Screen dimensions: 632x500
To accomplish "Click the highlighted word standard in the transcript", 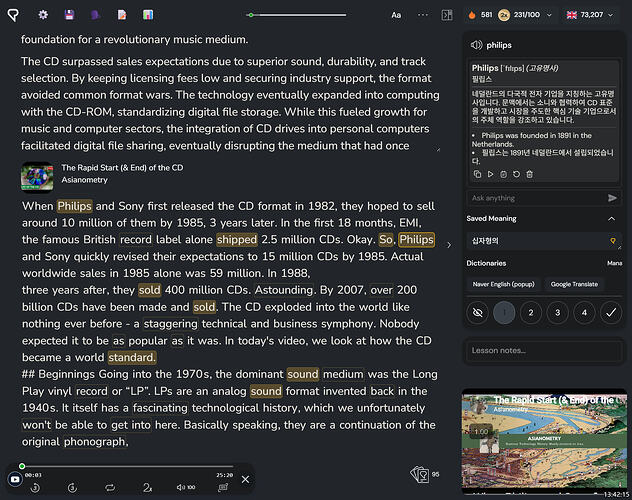I will (x=131, y=358).
